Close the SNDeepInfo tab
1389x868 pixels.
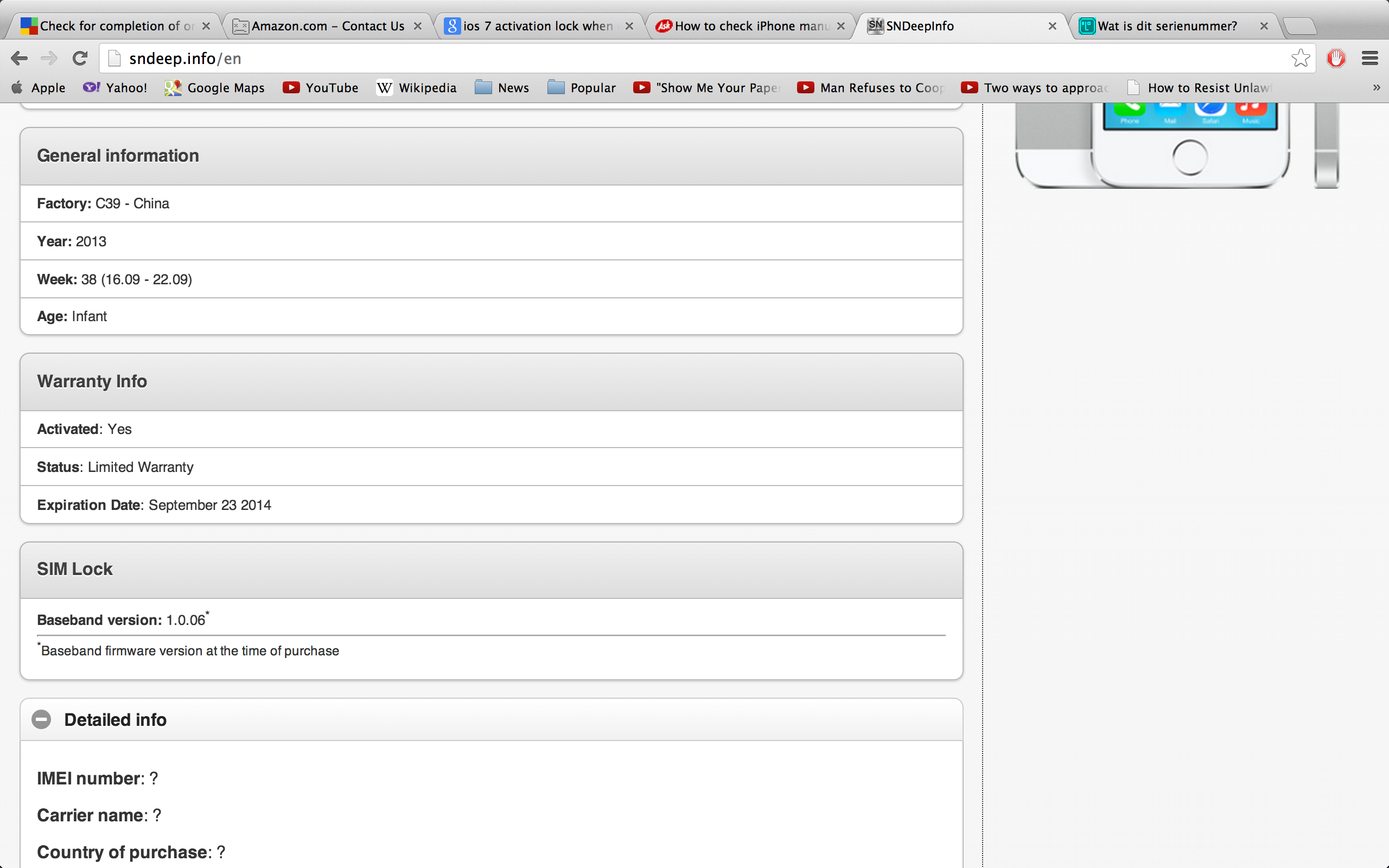[1052, 26]
